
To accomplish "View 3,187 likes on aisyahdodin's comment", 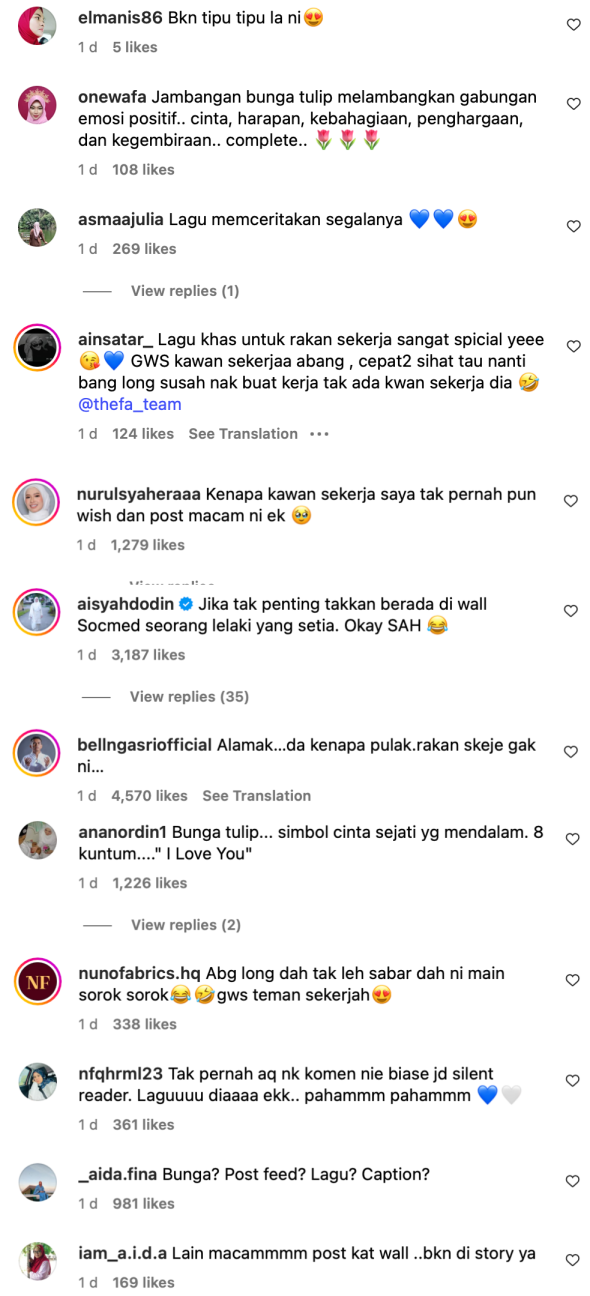I will pos(148,655).
